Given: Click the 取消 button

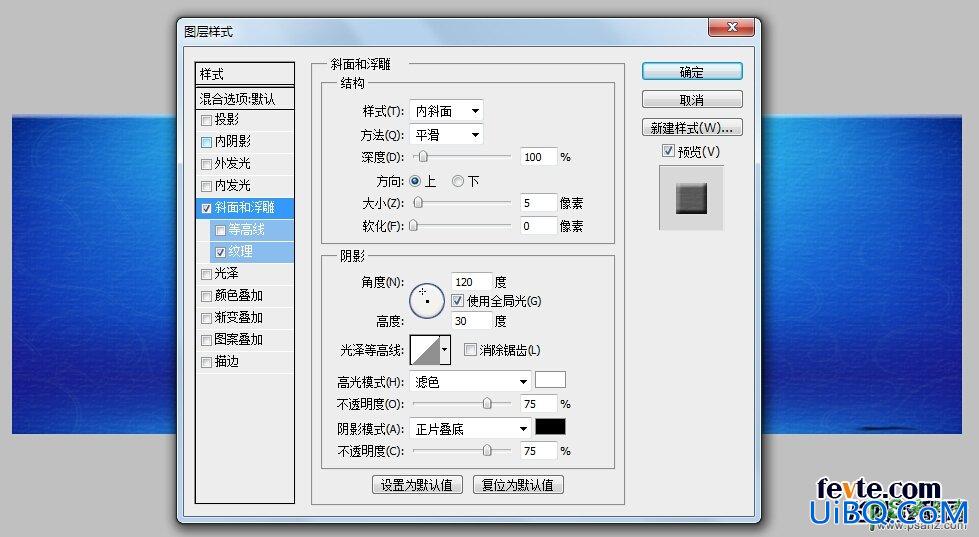Looking at the screenshot, I should [x=692, y=99].
